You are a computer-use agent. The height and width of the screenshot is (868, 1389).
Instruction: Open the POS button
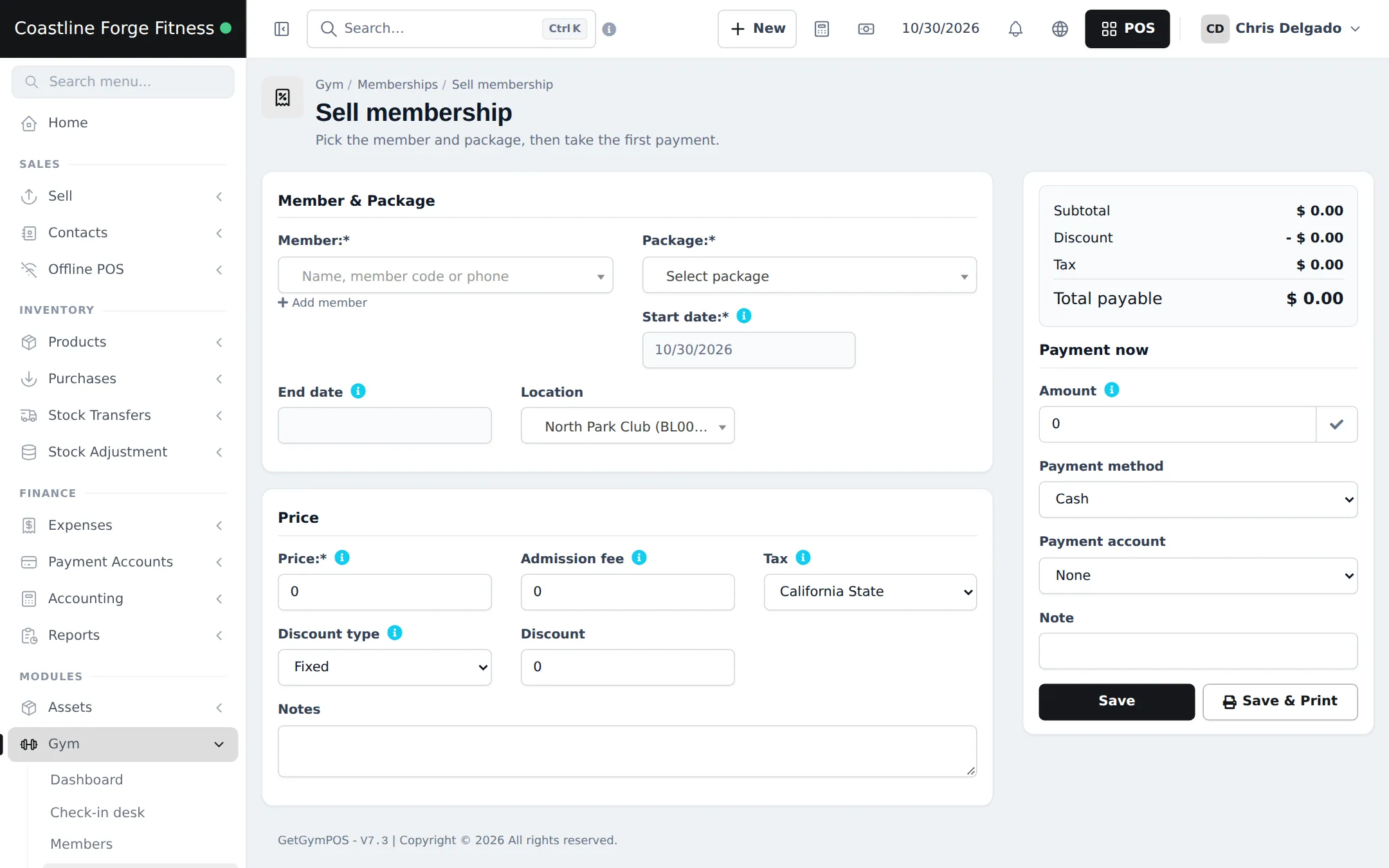click(1127, 29)
